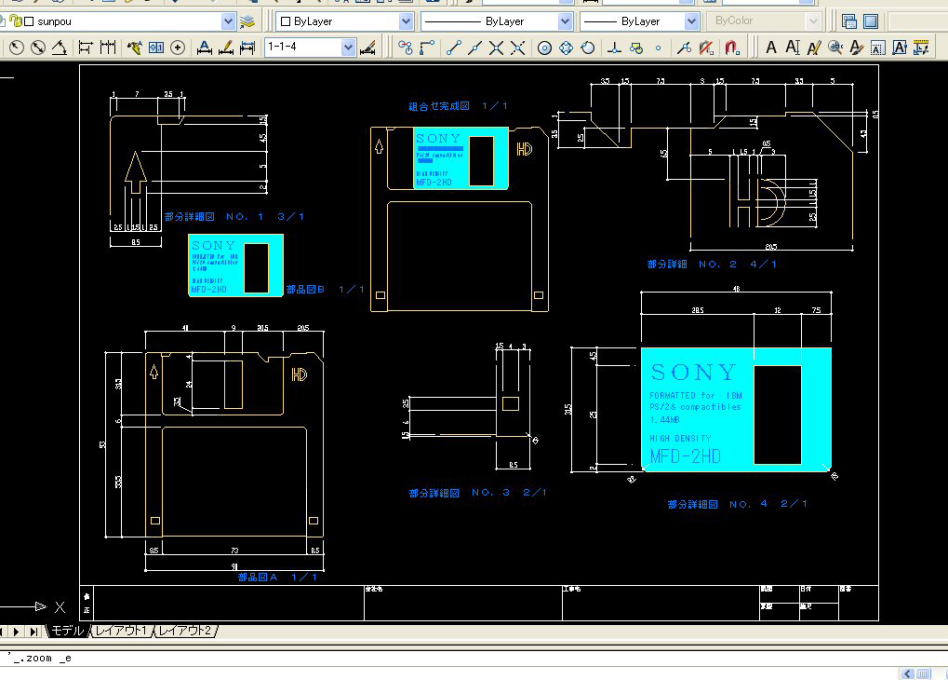Select the 部品図A 1/1 label

pos(278,577)
